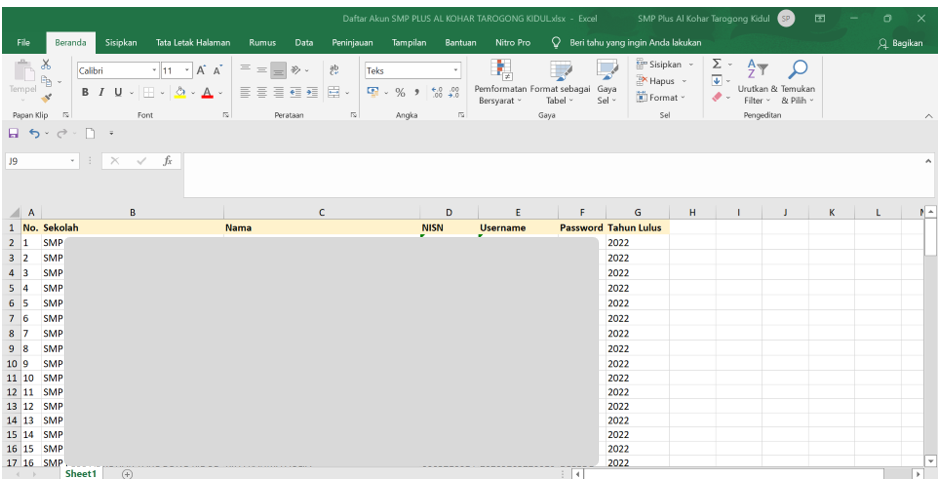Click the Undo arrow icon

pos(34,133)
